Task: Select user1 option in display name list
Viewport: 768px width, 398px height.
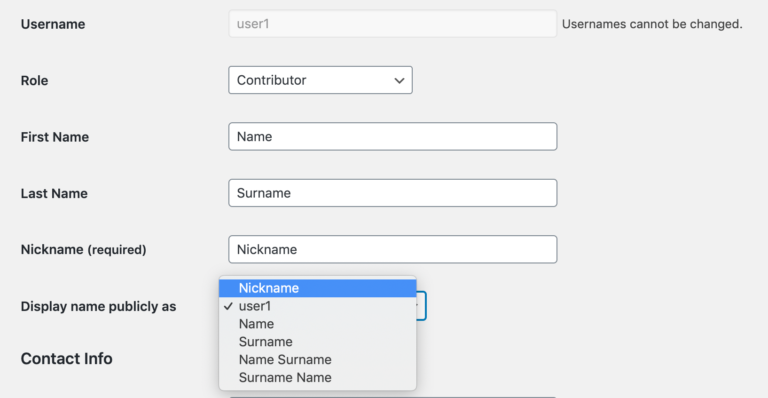Action: (317, 306)
